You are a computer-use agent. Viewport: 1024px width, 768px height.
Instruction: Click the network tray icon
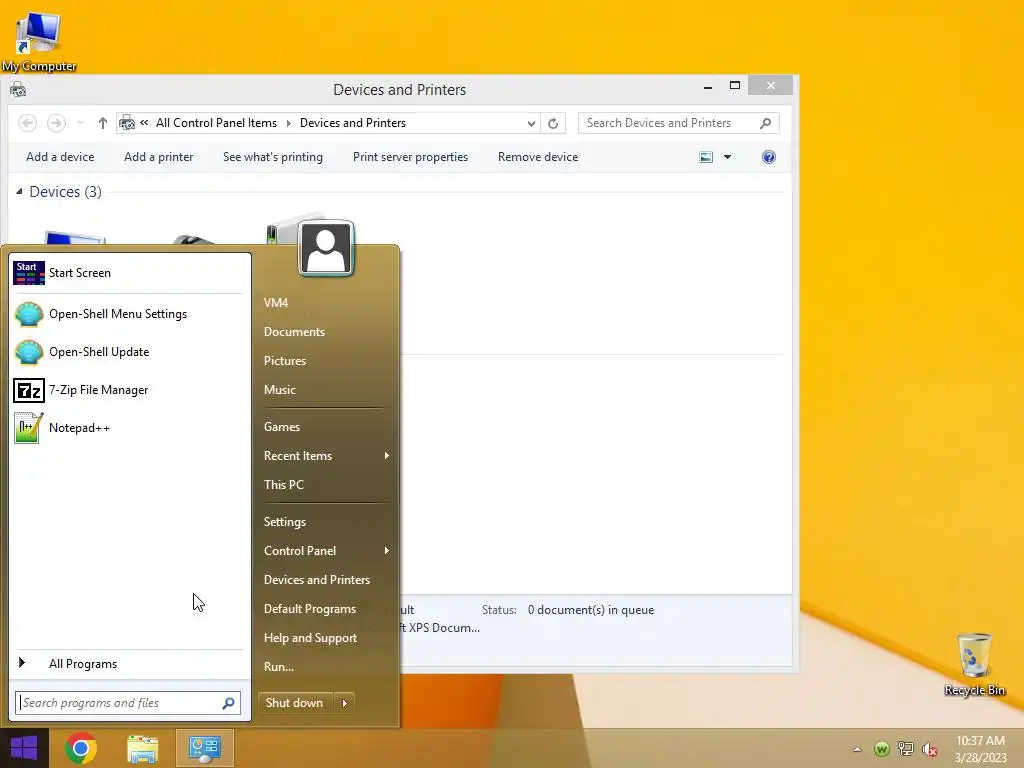pyautogui.click(x=906, y=749)
